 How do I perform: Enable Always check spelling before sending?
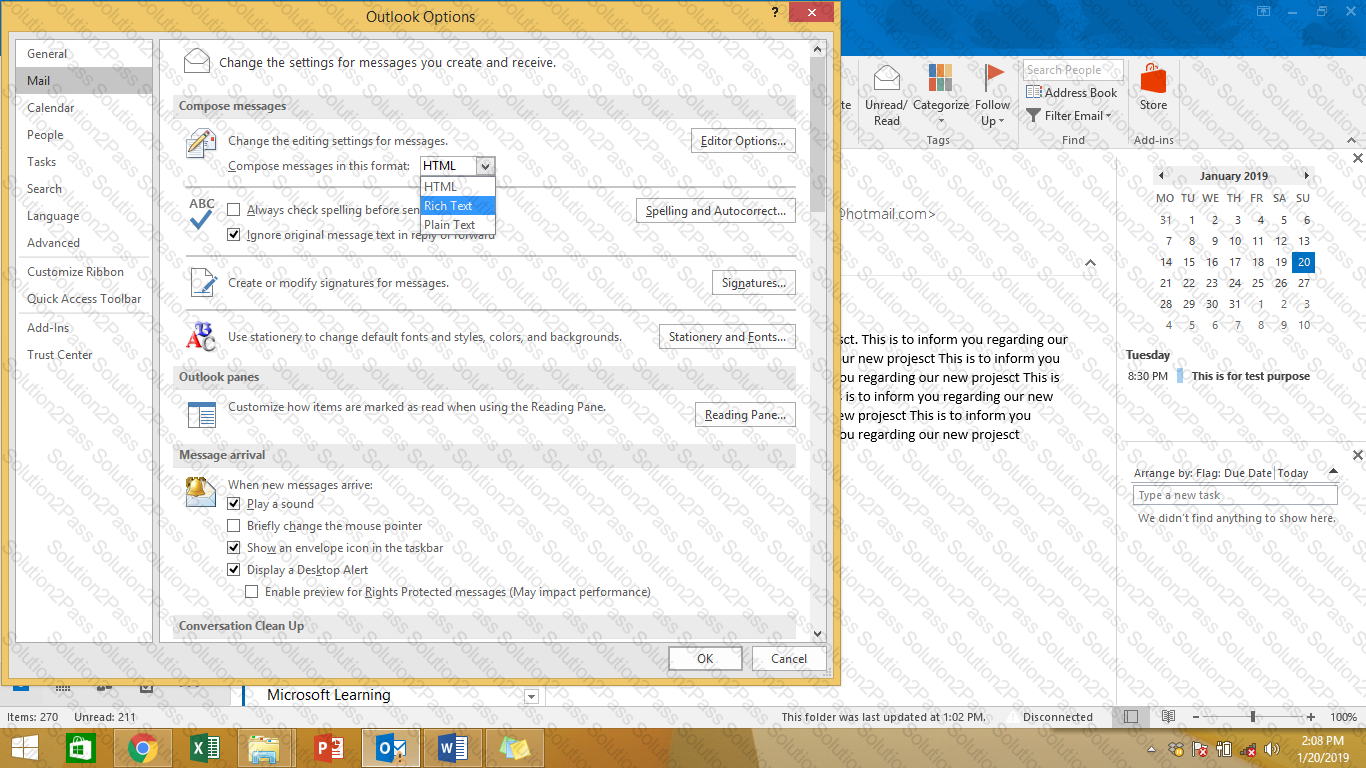click(234, 210)
